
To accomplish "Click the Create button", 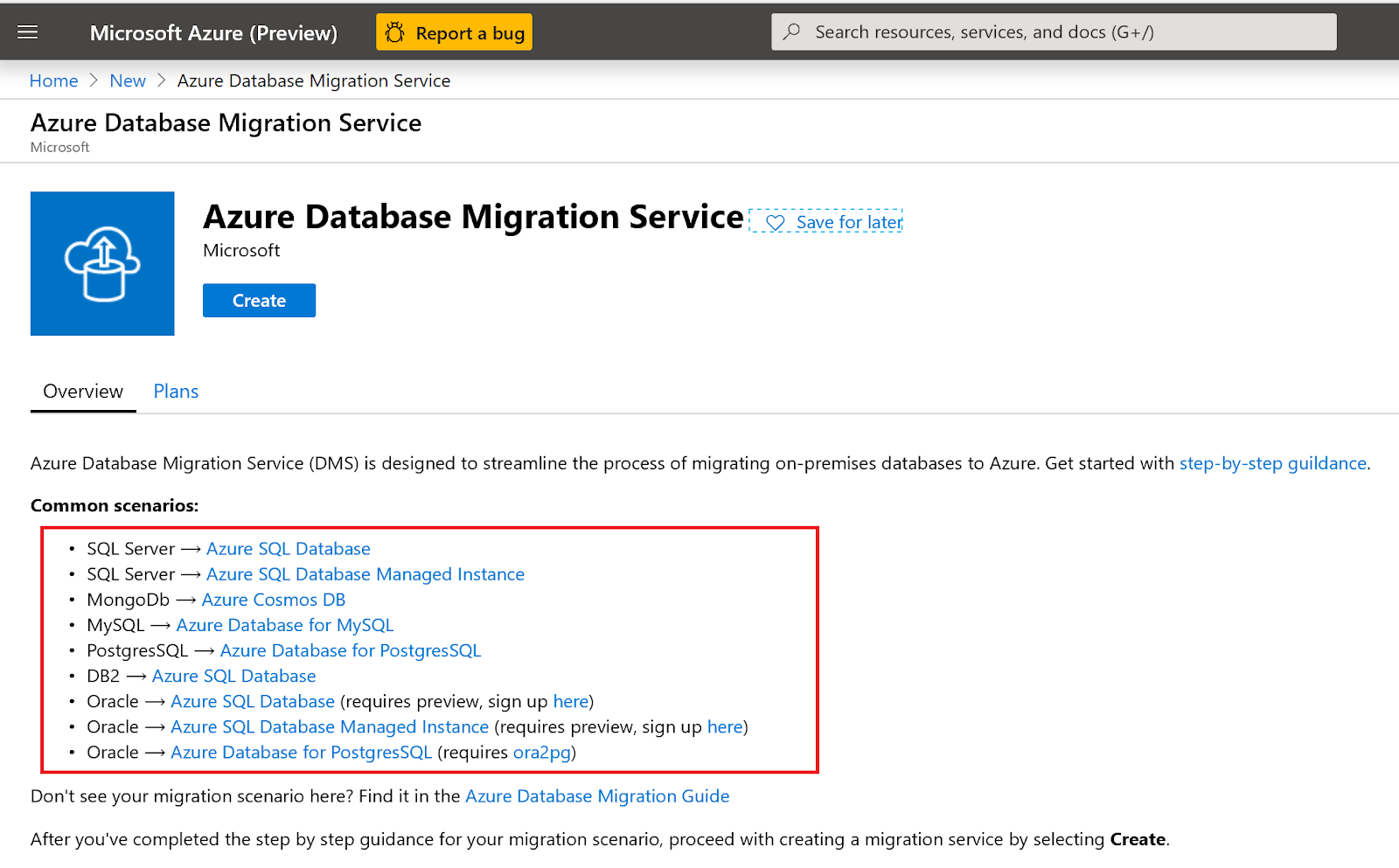I will click(x=259, y=300).
